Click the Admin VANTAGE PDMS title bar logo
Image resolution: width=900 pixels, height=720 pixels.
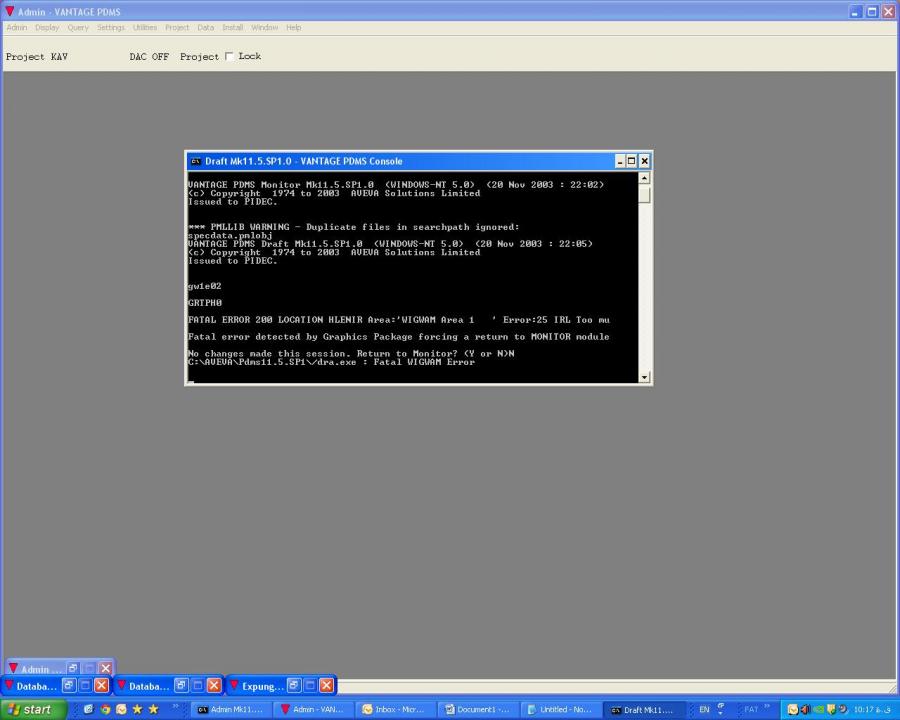pos(10,11)
